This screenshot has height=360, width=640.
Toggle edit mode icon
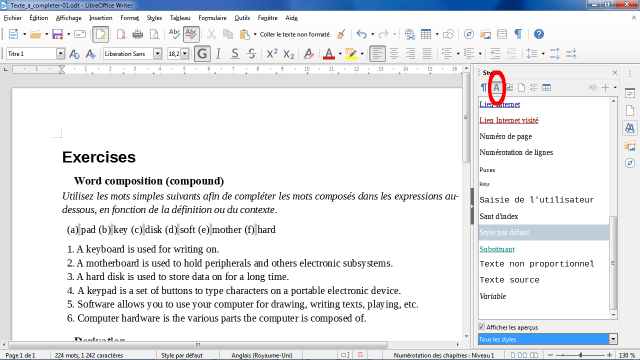click(100, 34)
